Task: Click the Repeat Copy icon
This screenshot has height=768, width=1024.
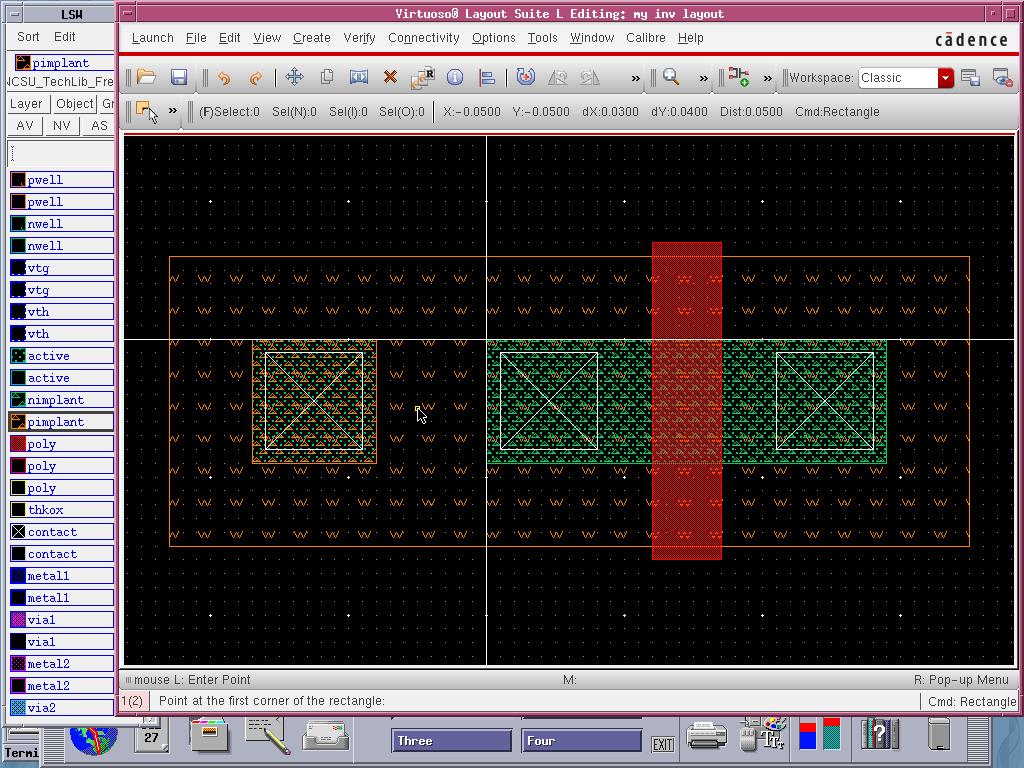Action: (x=423, y=78)
